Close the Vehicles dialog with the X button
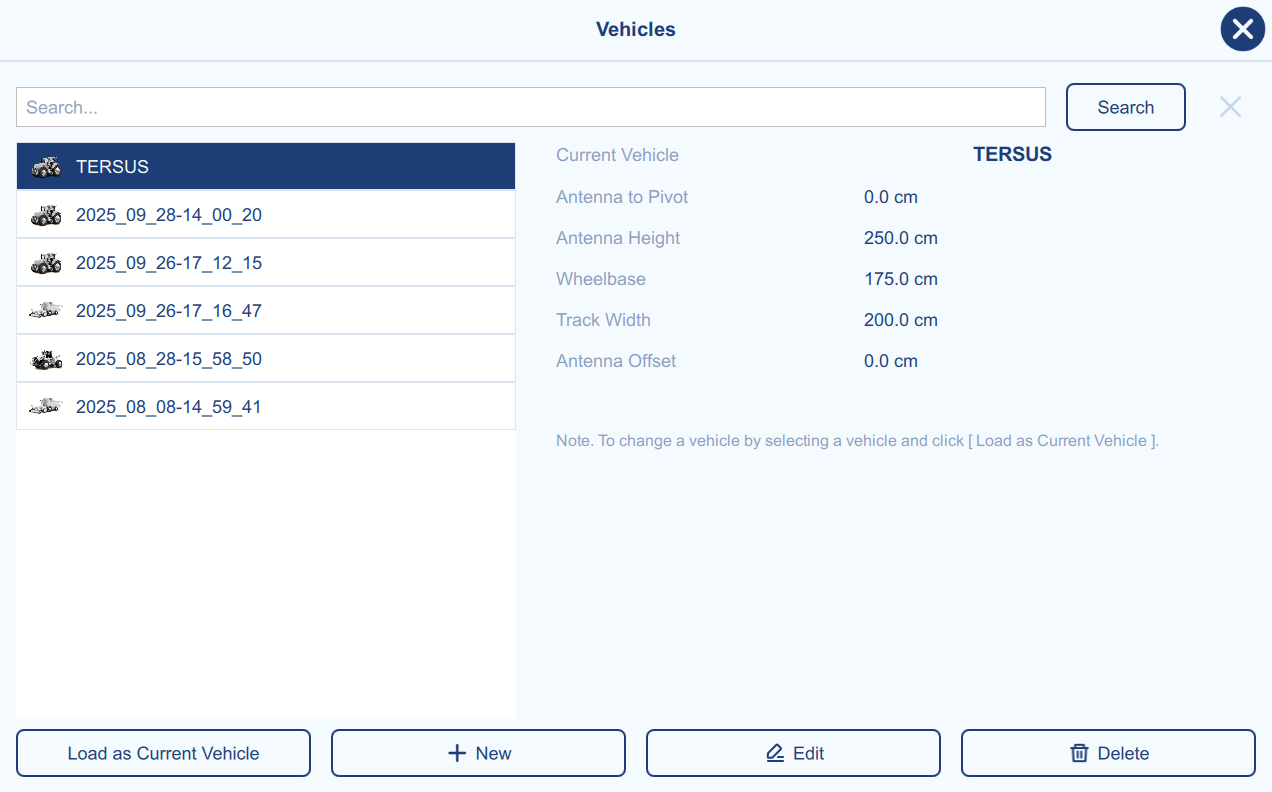Image resolution: width=1272 pixels, height=792 pixels. pyautogui.click(x=1243, y=29)
